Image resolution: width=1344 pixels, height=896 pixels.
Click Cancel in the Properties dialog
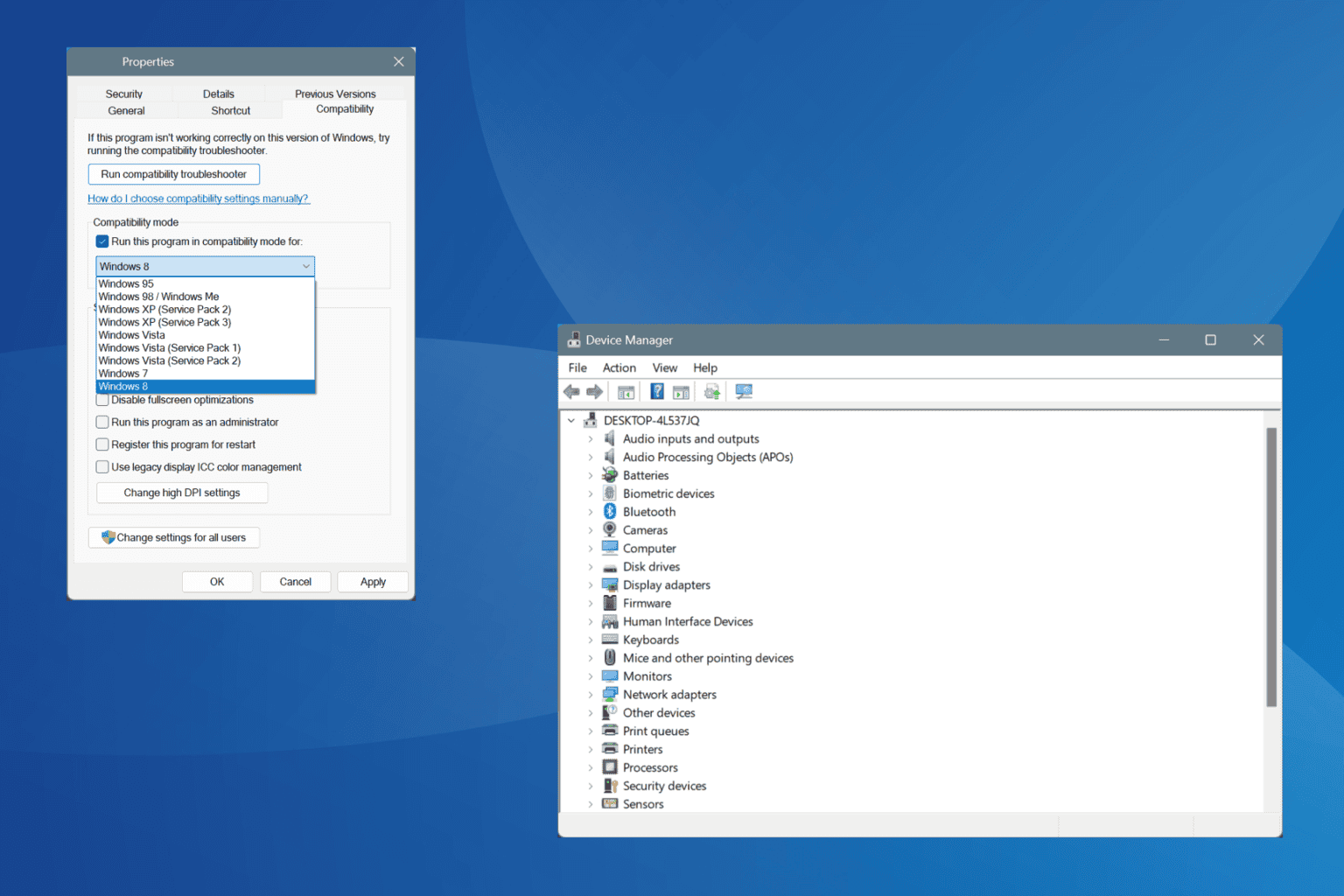click(295, 582)
